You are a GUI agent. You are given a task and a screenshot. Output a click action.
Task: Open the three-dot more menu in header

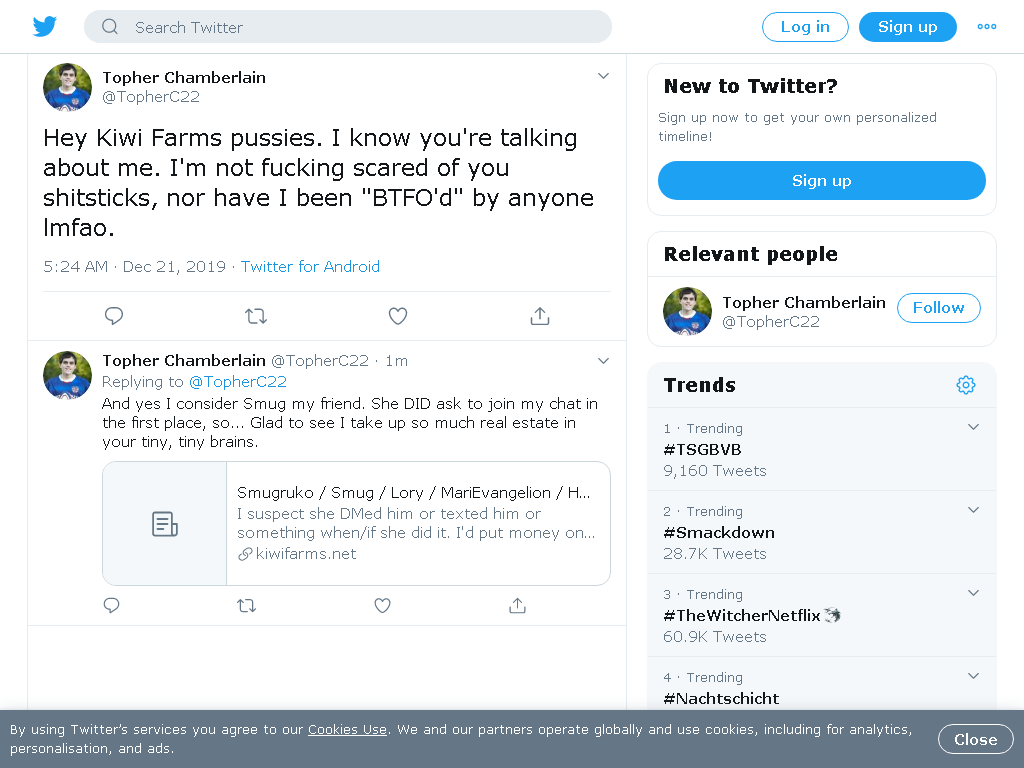point(987,27)
